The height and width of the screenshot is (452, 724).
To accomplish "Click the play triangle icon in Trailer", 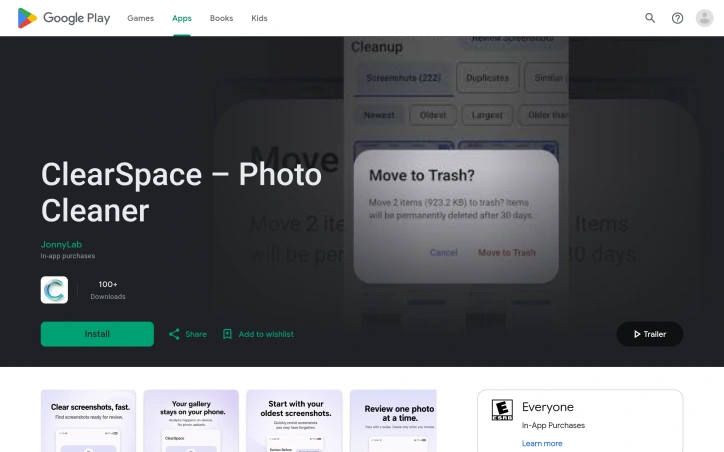I will (x=637, y=334).
